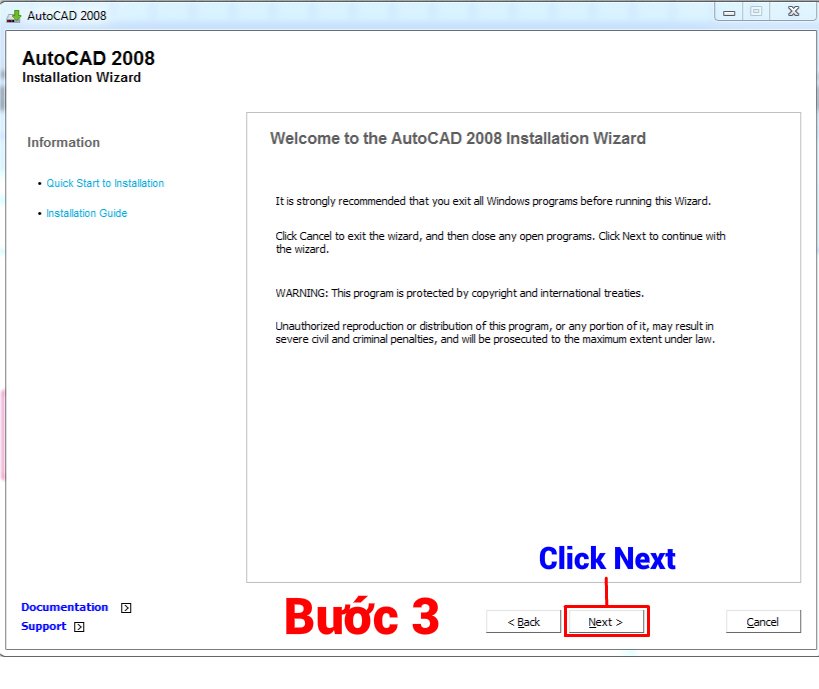Image resolution: width=819 pixels, height=689 pixels.
Task: Click the 'Unauthorized reproduction or distribution' paragraph
Action: (495, 333)
